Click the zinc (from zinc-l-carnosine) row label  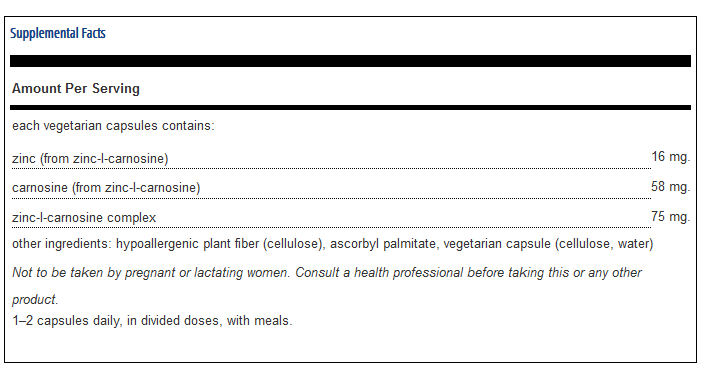tap(90, 158)
